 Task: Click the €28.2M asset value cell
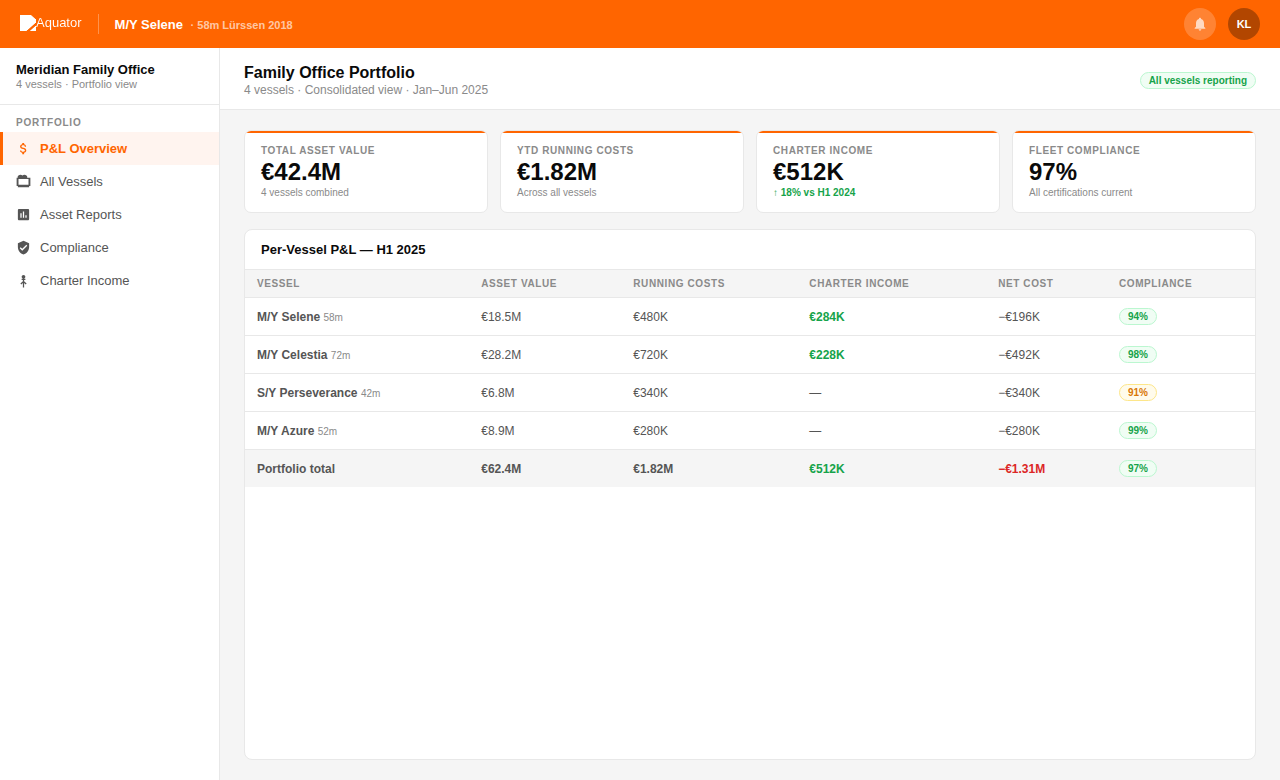point(501,355)
